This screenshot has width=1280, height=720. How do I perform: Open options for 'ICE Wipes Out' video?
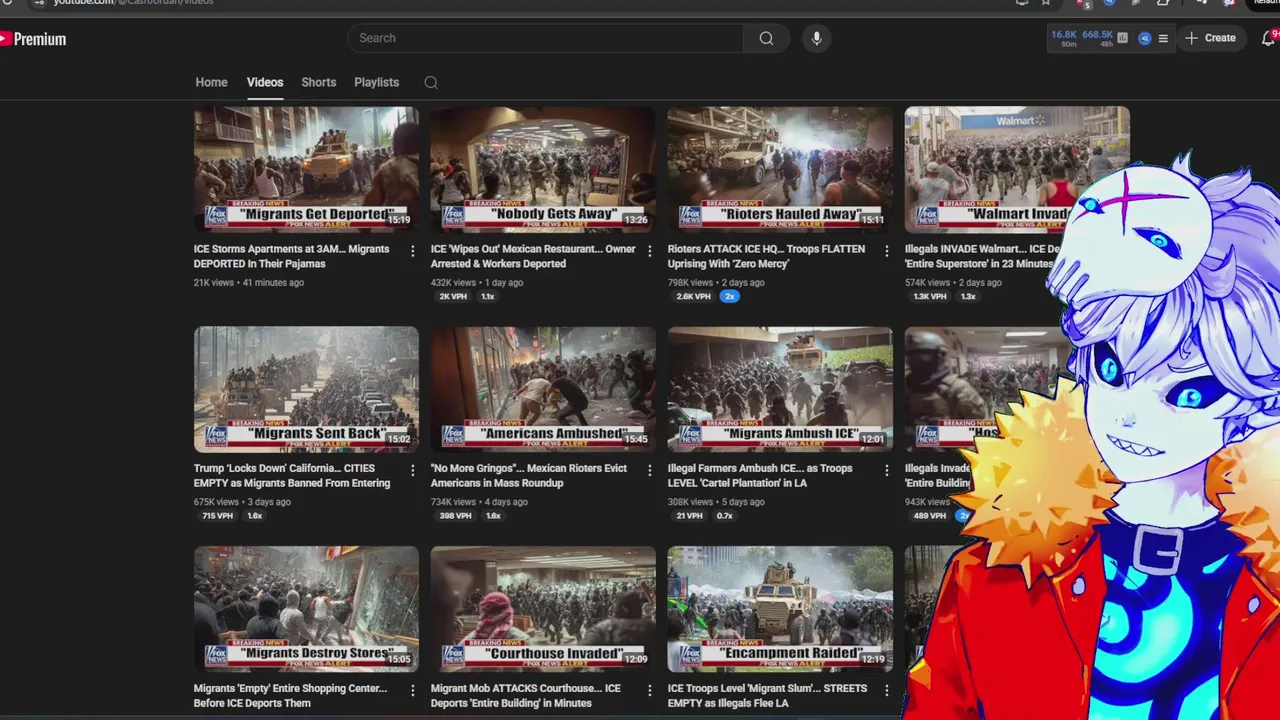pos(649,251)
